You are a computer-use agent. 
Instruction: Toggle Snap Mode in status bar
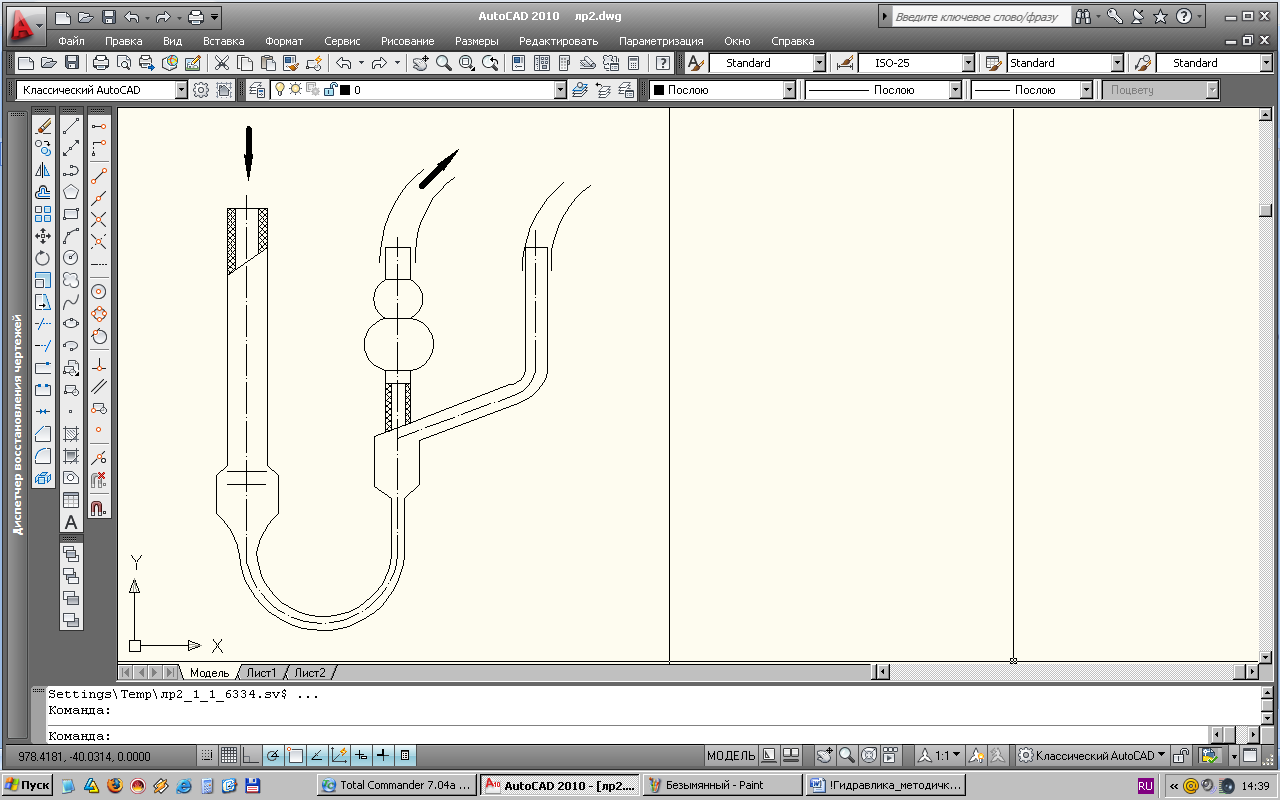pos(206,755)
